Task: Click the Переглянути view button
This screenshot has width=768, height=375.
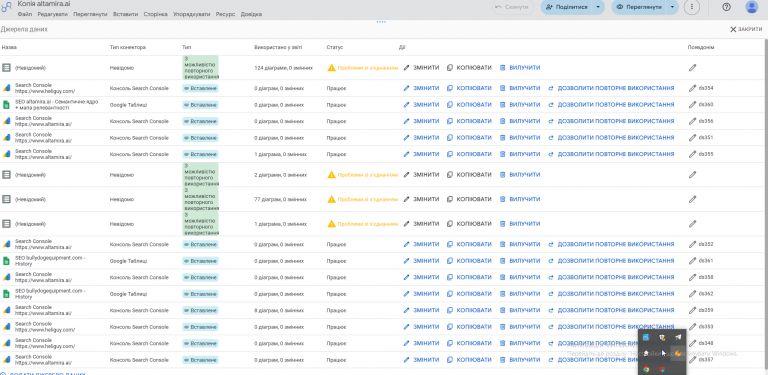Action: point(640,7)
